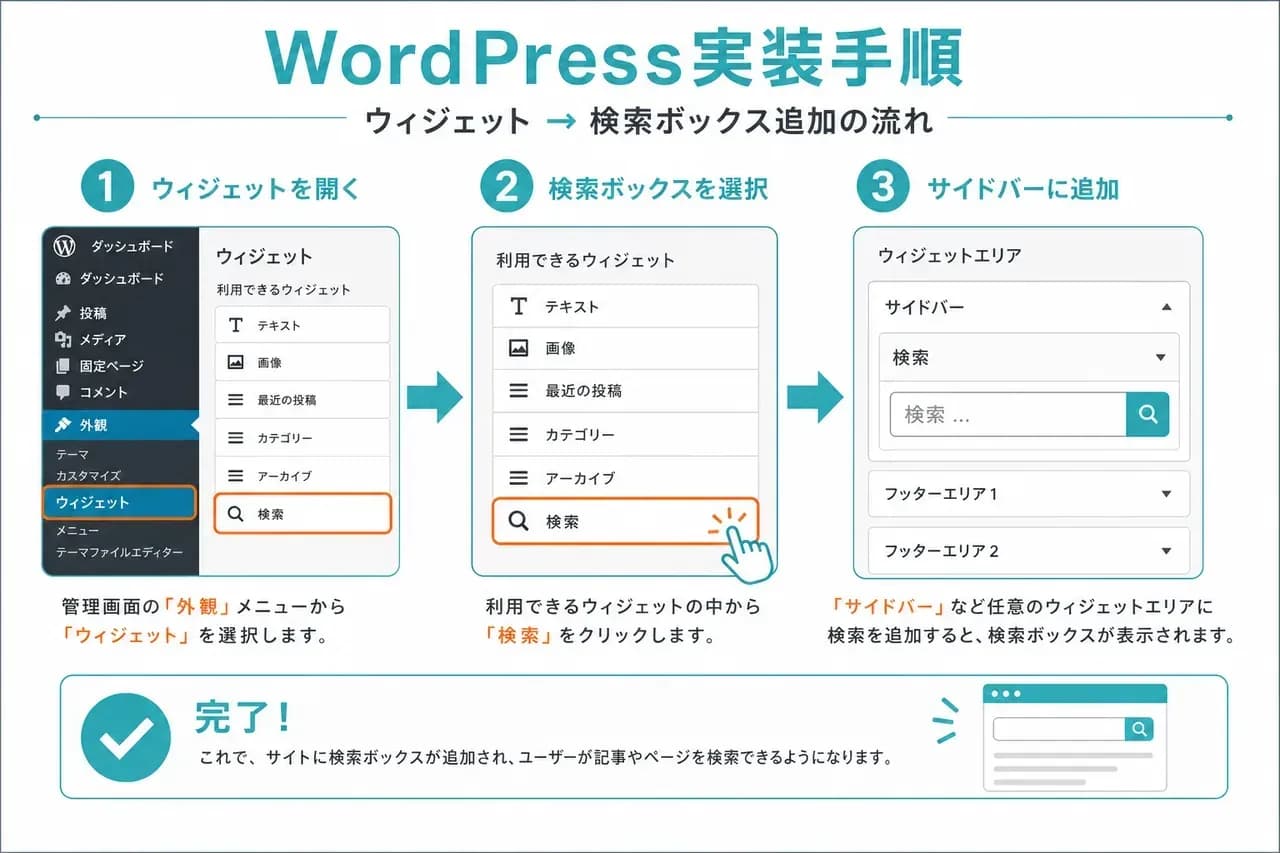Viewport: 1280px width, 853px height.
Task: Click the テキスト label in step 1 widget list
Action: coord(278,326)
